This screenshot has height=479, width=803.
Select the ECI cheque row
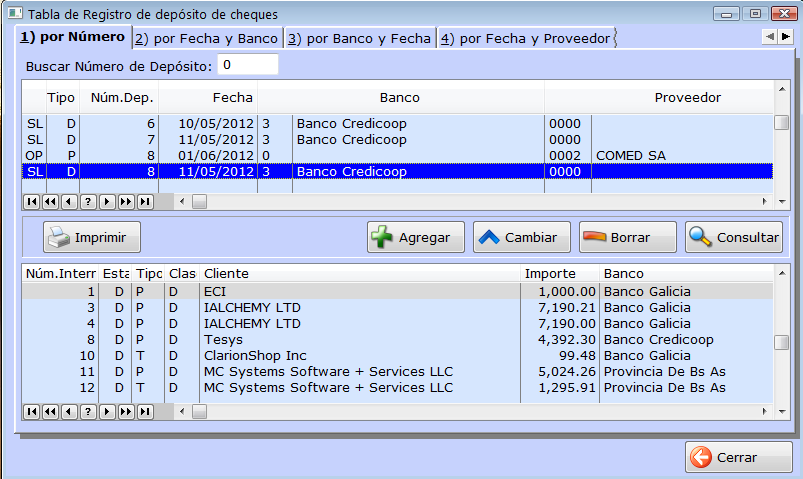click(397, 291)
